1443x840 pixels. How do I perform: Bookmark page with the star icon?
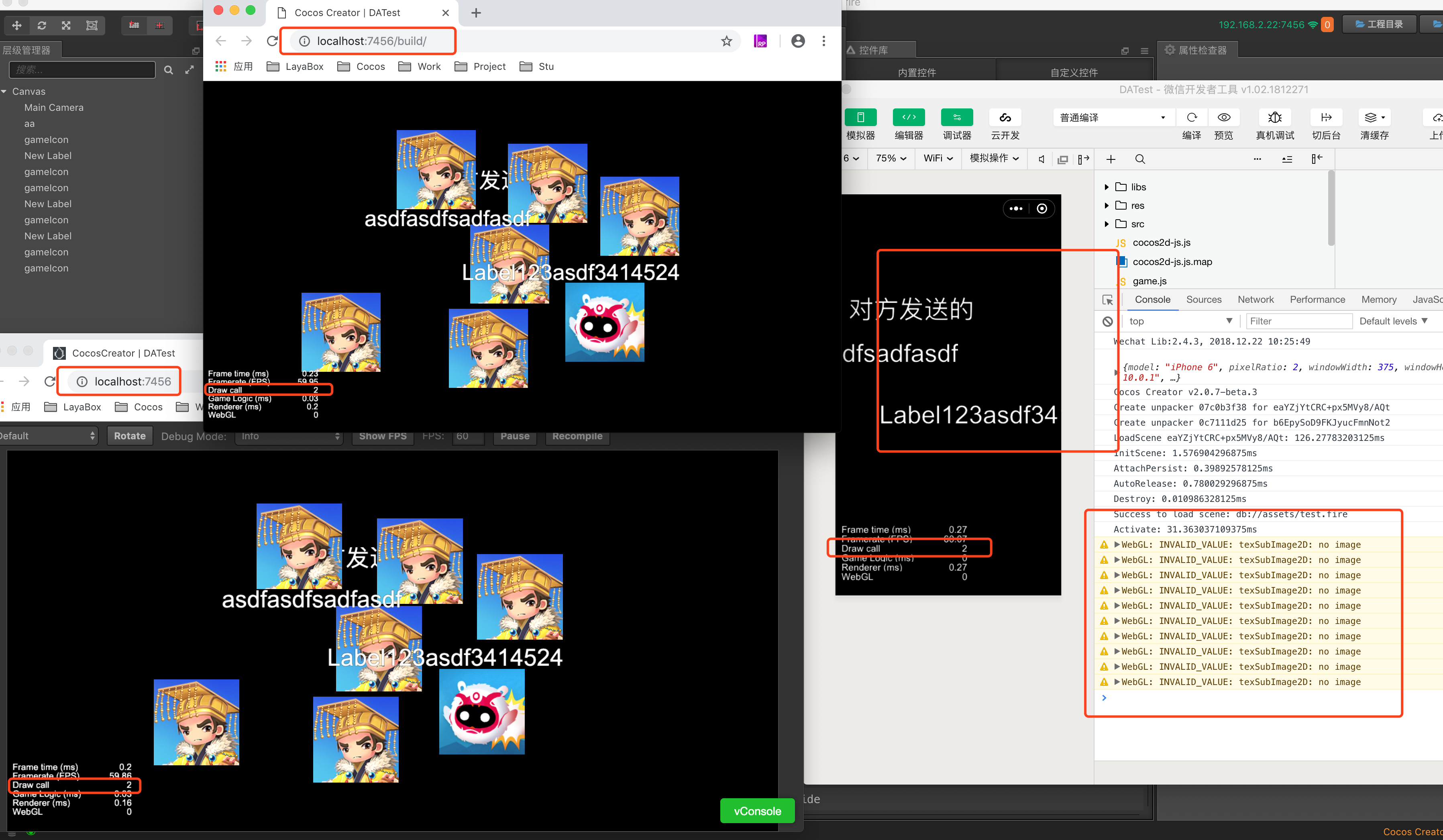(727, 41)
